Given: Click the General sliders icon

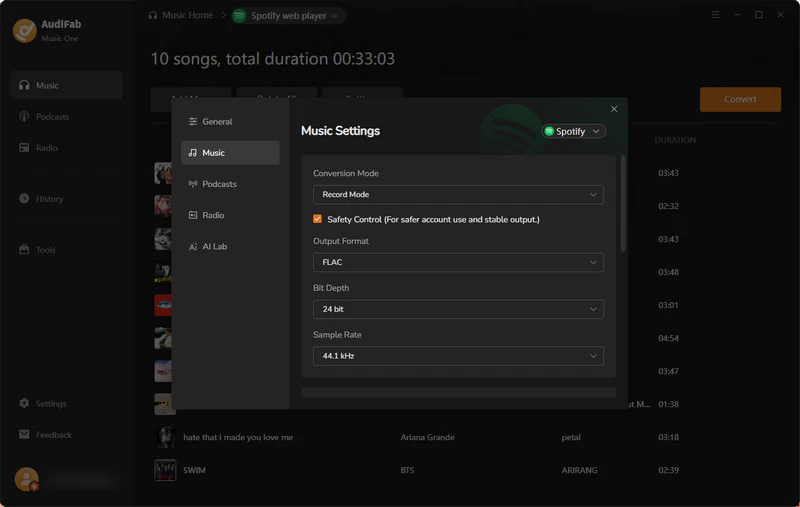Looking at the screenshot, I should 193,121.
